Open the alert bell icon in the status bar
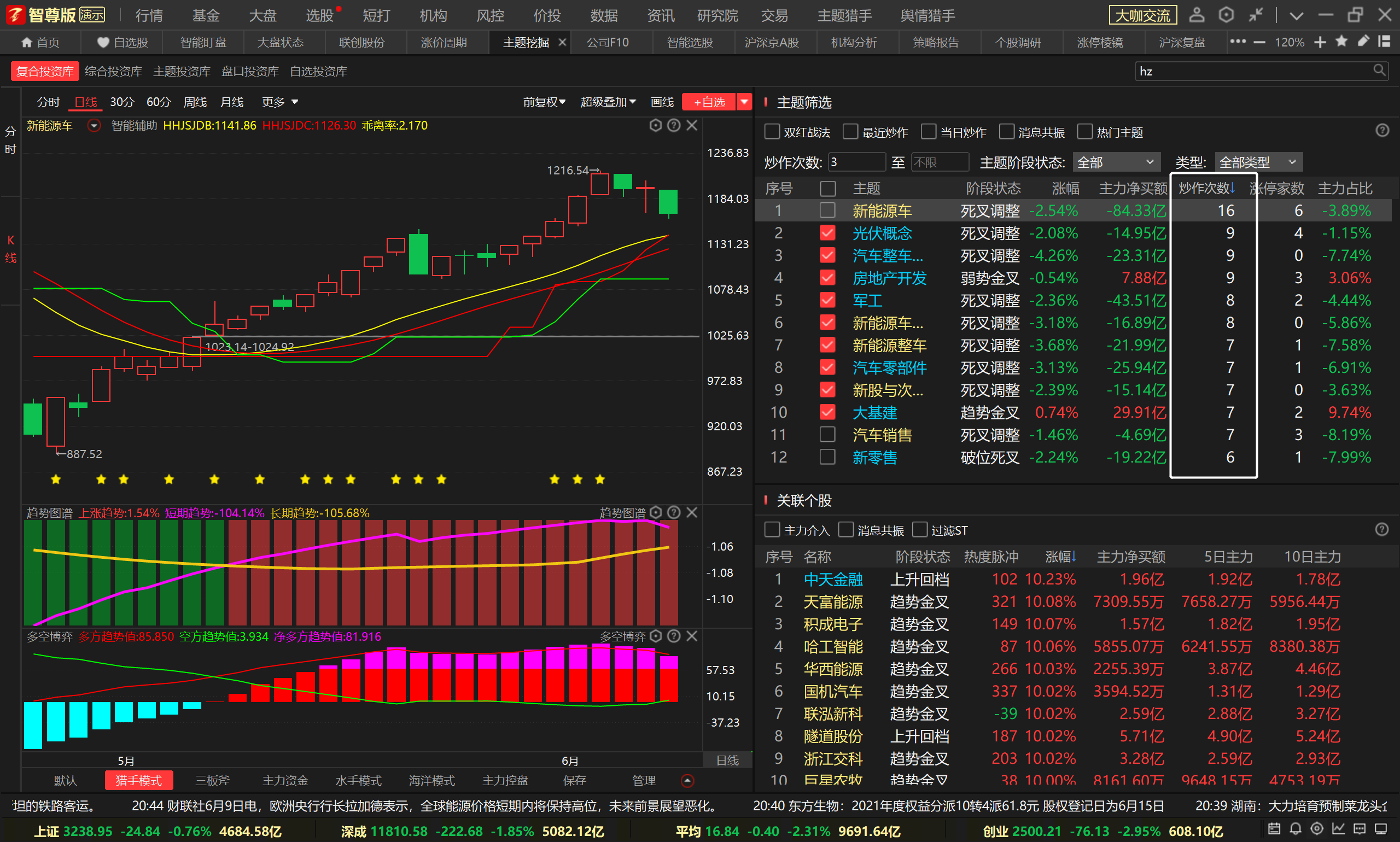Screen dimensions: 1400x842 click(1296, 829)
